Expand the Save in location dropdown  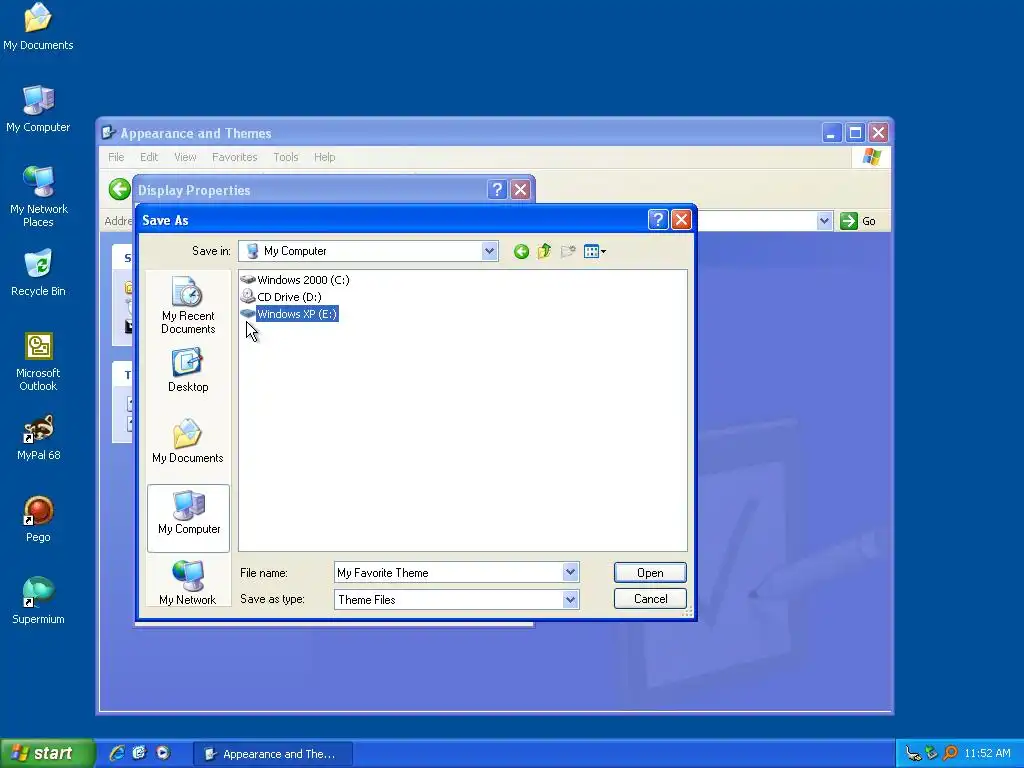pyautogui.click(x=489, y=251)
